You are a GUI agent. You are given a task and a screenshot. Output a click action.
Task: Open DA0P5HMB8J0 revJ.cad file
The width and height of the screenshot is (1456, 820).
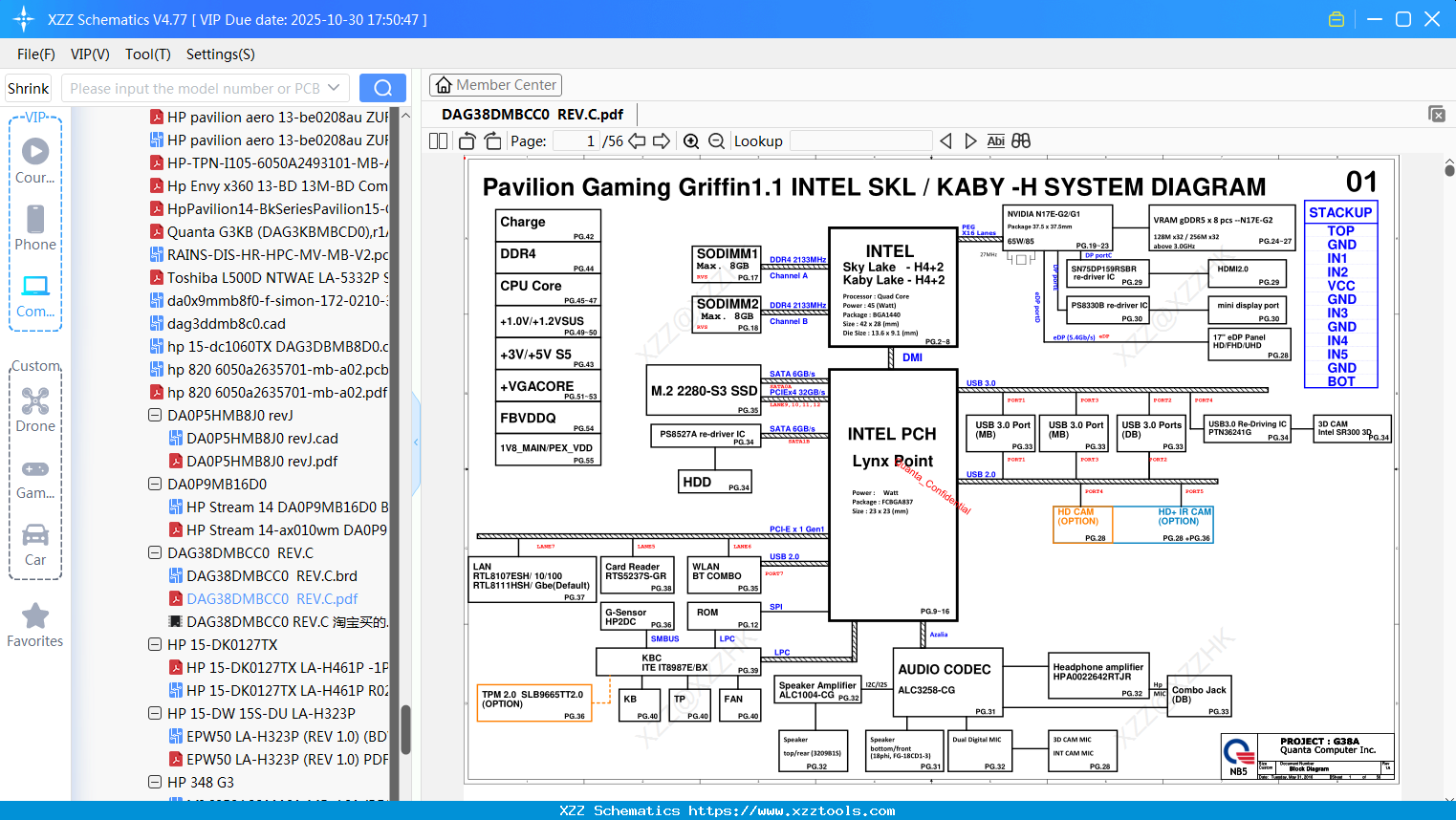262,439
